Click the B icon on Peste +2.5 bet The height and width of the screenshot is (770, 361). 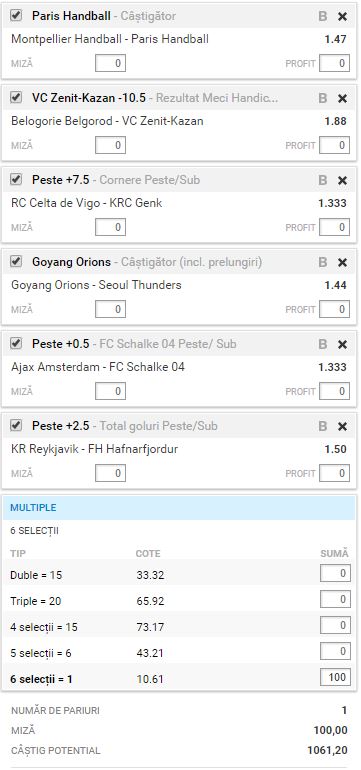click(323, 426)
